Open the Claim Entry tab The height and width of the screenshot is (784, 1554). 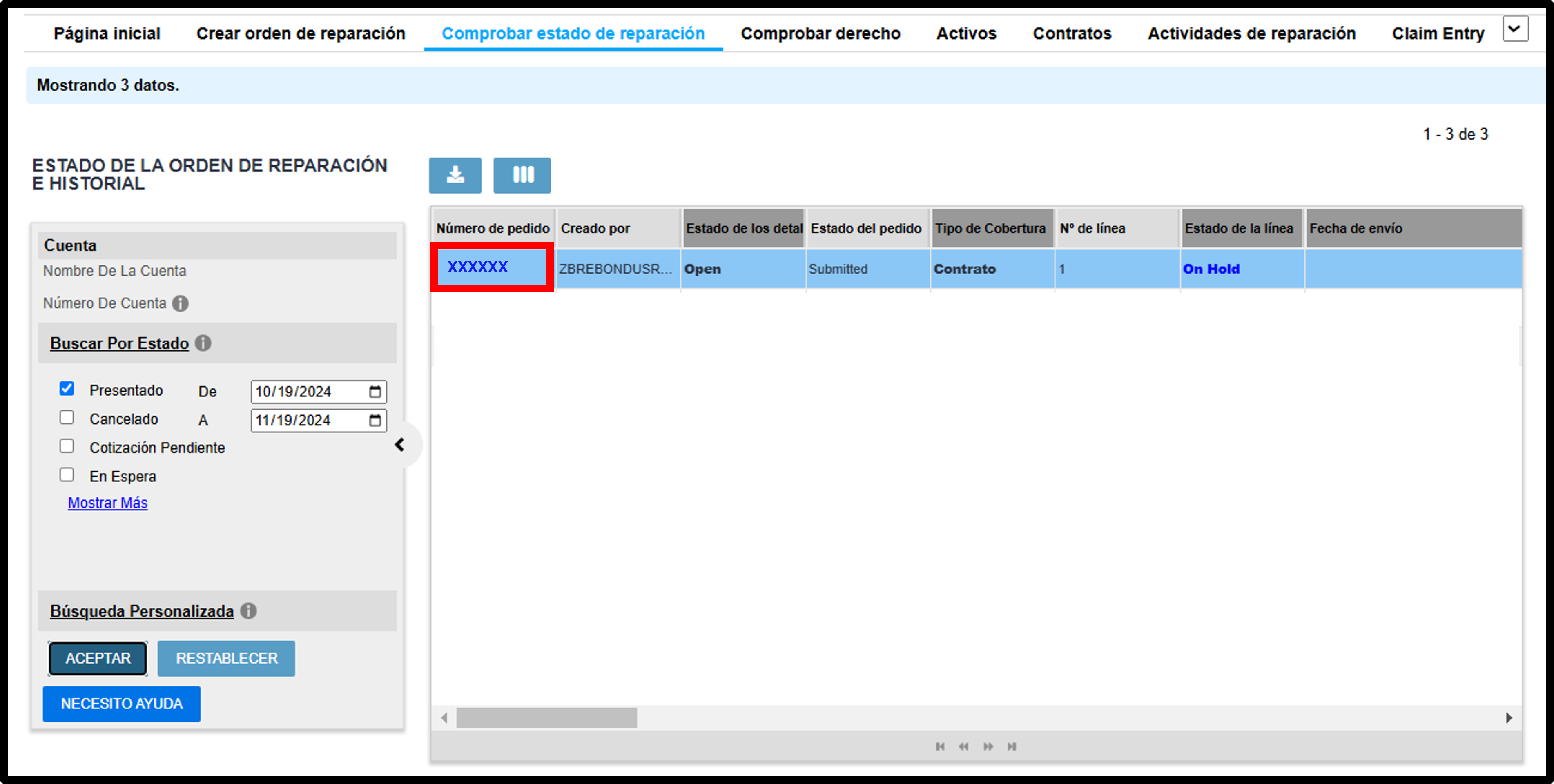(x=1438, y=34)
